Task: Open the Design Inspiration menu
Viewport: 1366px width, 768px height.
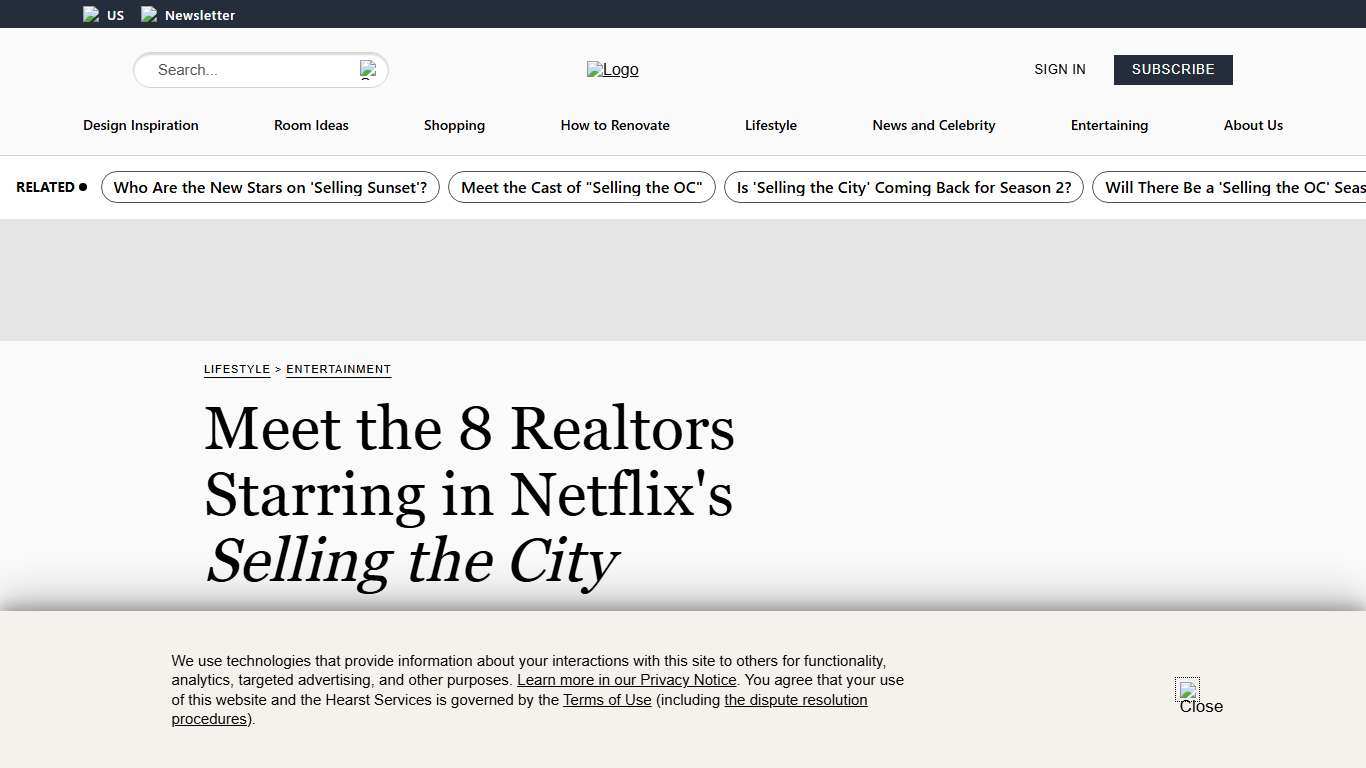Action: click(x=140, y=125)
